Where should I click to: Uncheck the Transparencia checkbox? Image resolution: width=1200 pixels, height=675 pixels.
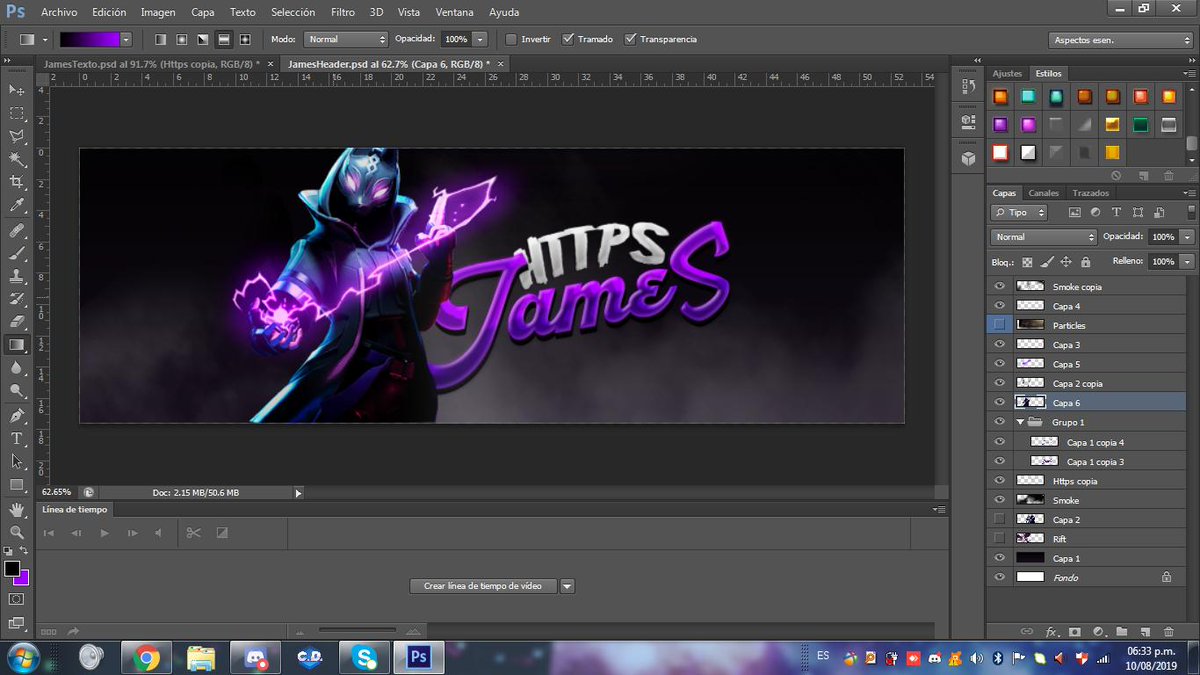pos(630,39)
